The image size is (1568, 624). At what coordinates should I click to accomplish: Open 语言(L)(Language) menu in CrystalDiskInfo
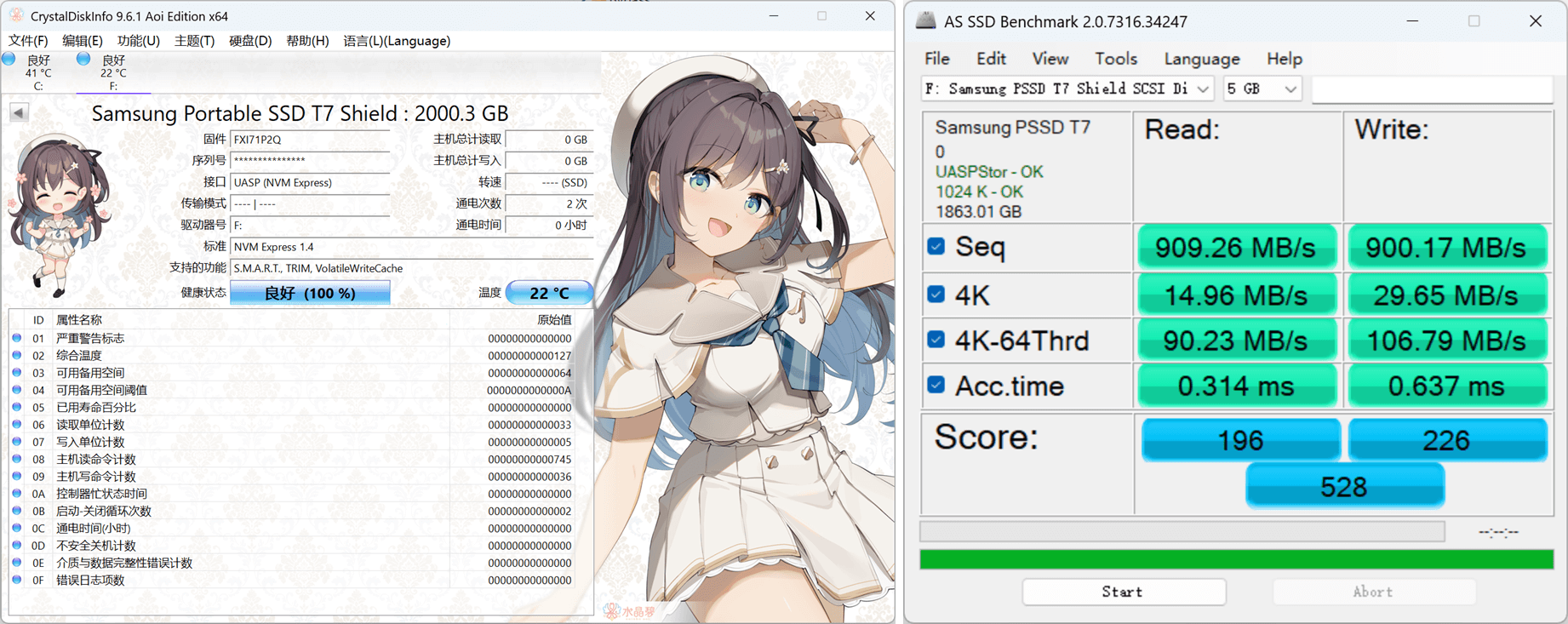[x=398, y=41]
